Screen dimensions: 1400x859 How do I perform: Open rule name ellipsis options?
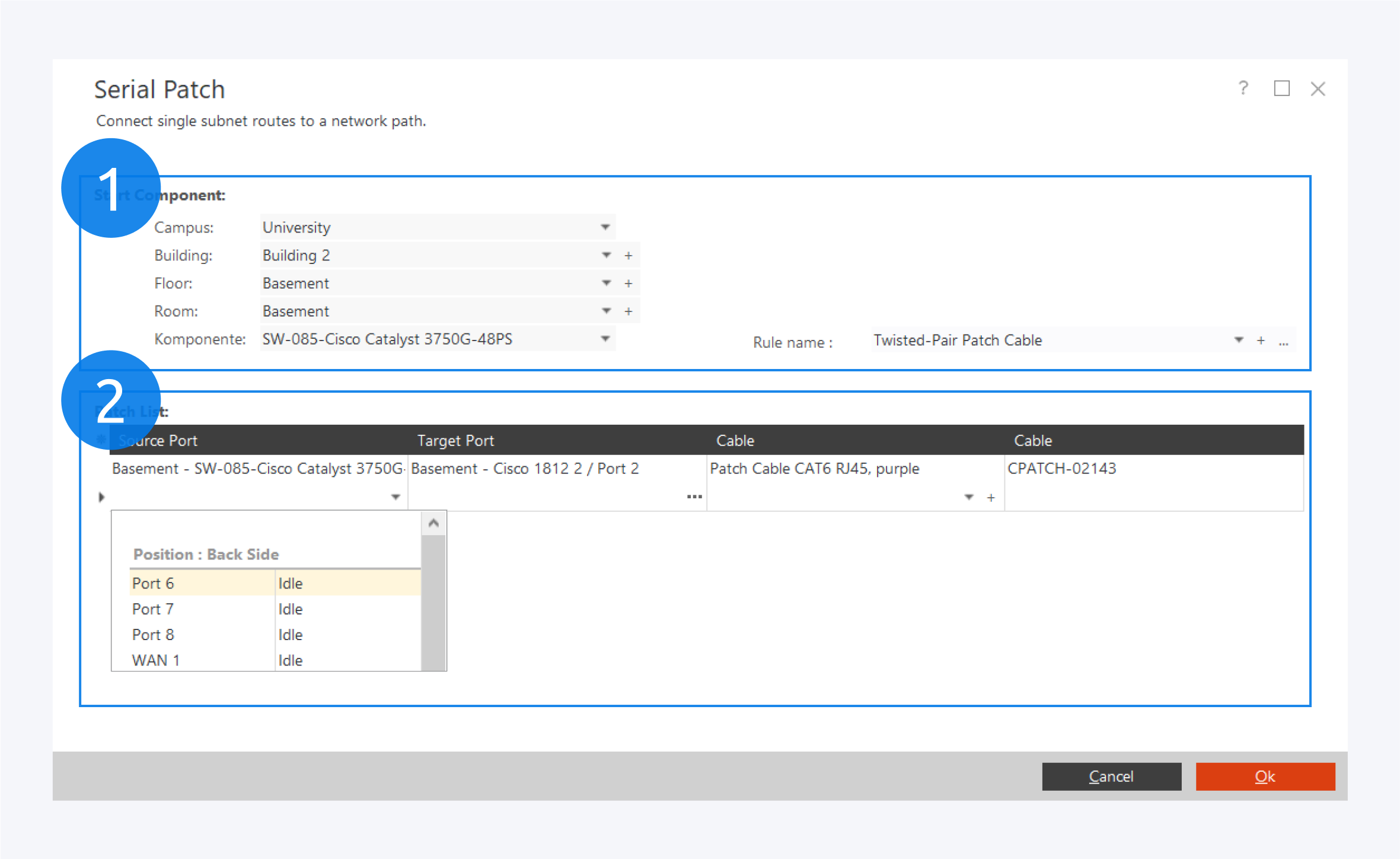1283,342
